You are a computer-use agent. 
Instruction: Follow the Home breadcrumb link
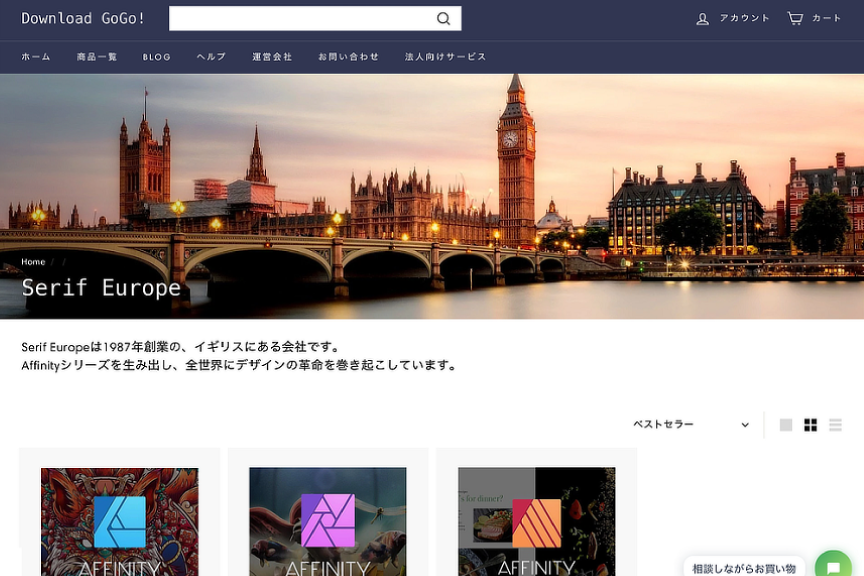tap(33, 262)
